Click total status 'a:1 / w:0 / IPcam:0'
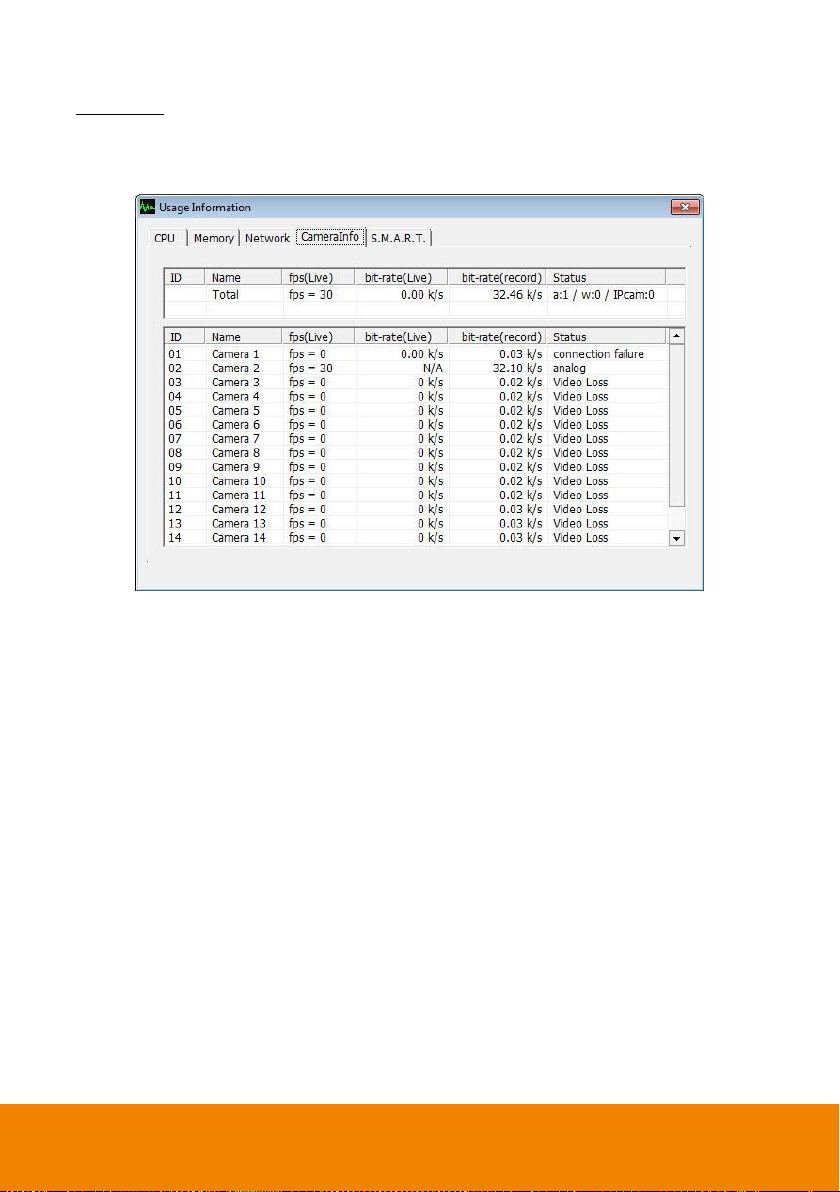This screenshot has width=840, height=1192. click(604, 295)
